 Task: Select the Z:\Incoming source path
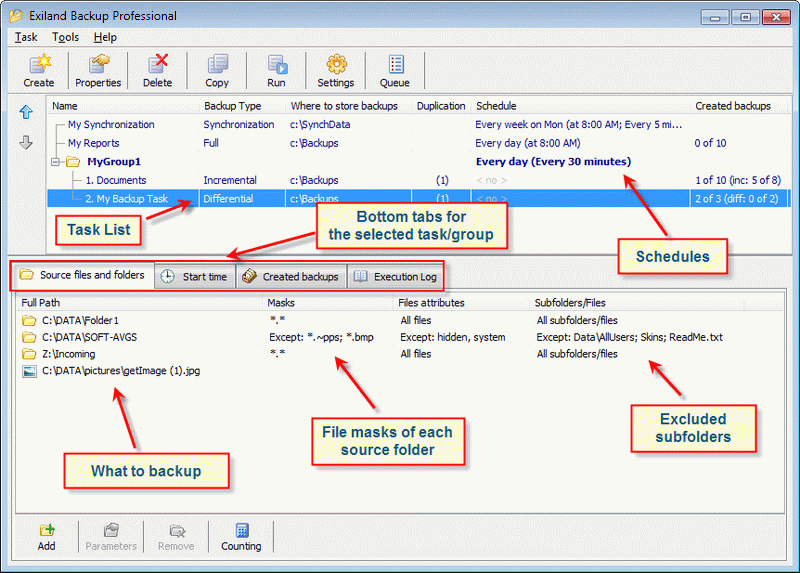pyautogui.click(x=68, y=354)
